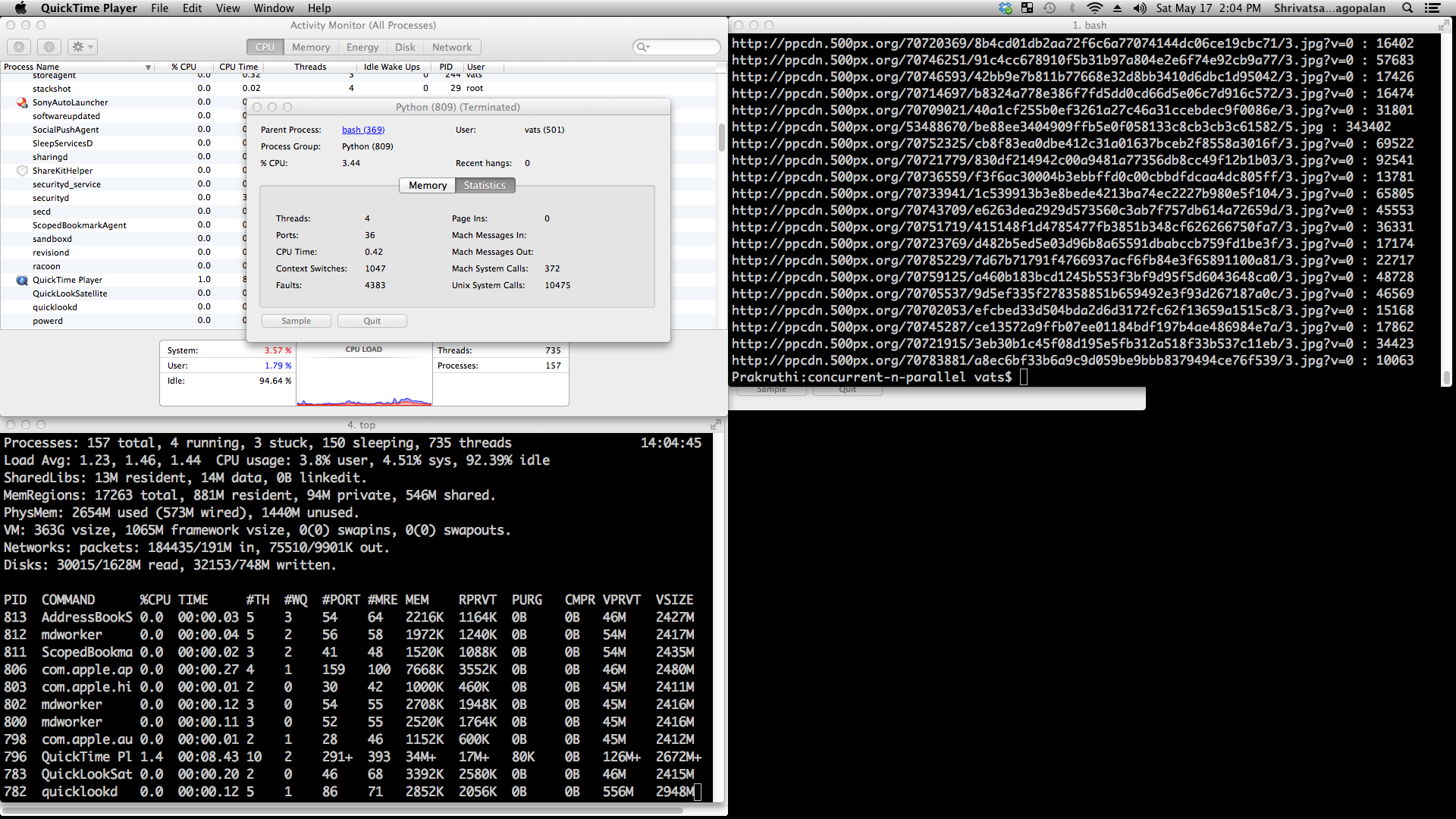Click the volume speaker icon
Viewport: 1456px width, 819px height.
[x=1140, y=8]
